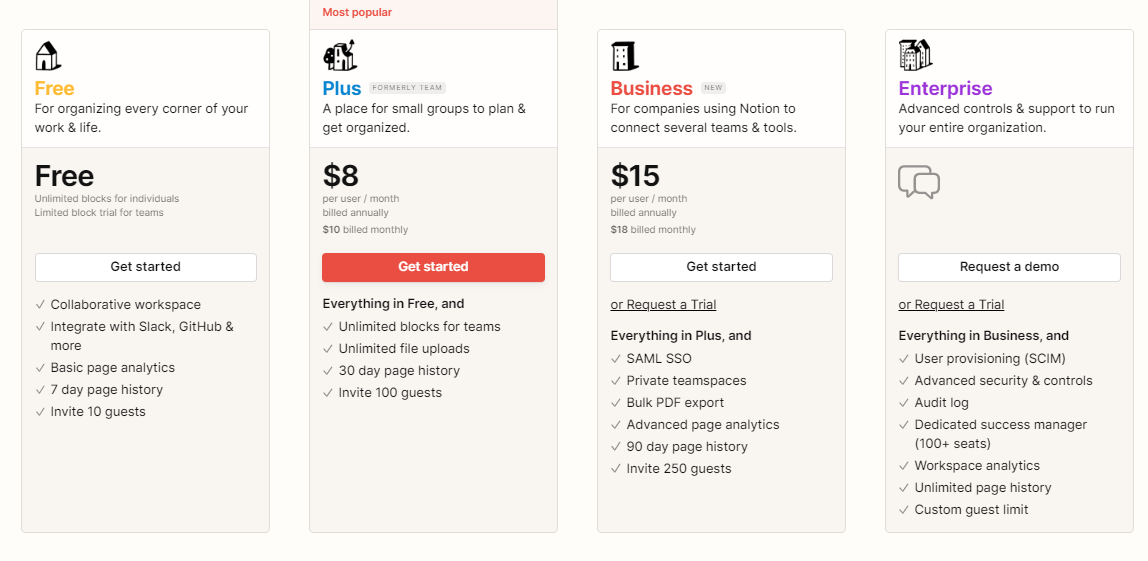Click the Business plan building icon
The image size is (1148, 561).
click(x=625, y=56)
